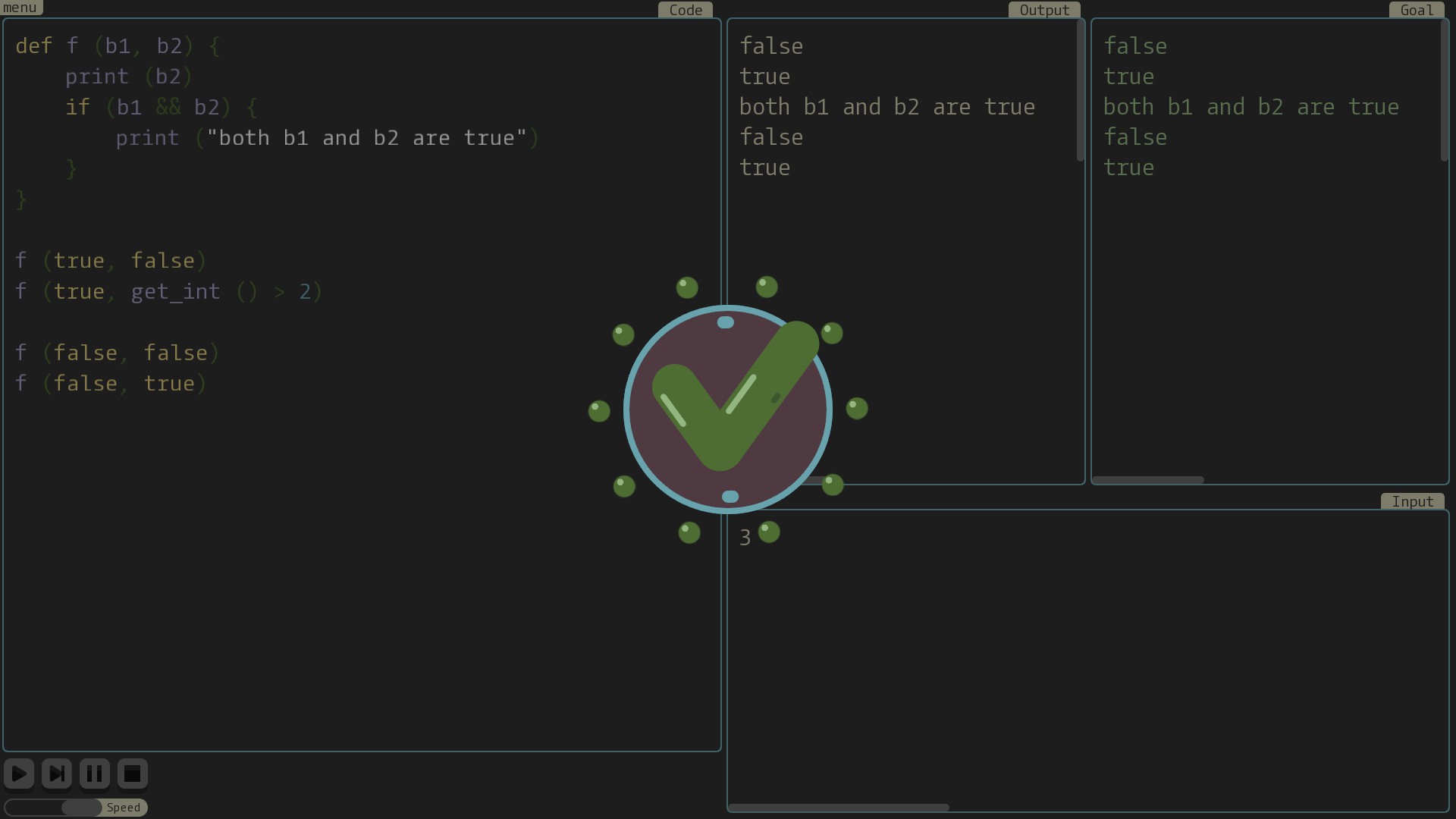The width and height of the screenshot is (1456, 819).
Task: Click the get_int call in code
Action: point(175,292)
